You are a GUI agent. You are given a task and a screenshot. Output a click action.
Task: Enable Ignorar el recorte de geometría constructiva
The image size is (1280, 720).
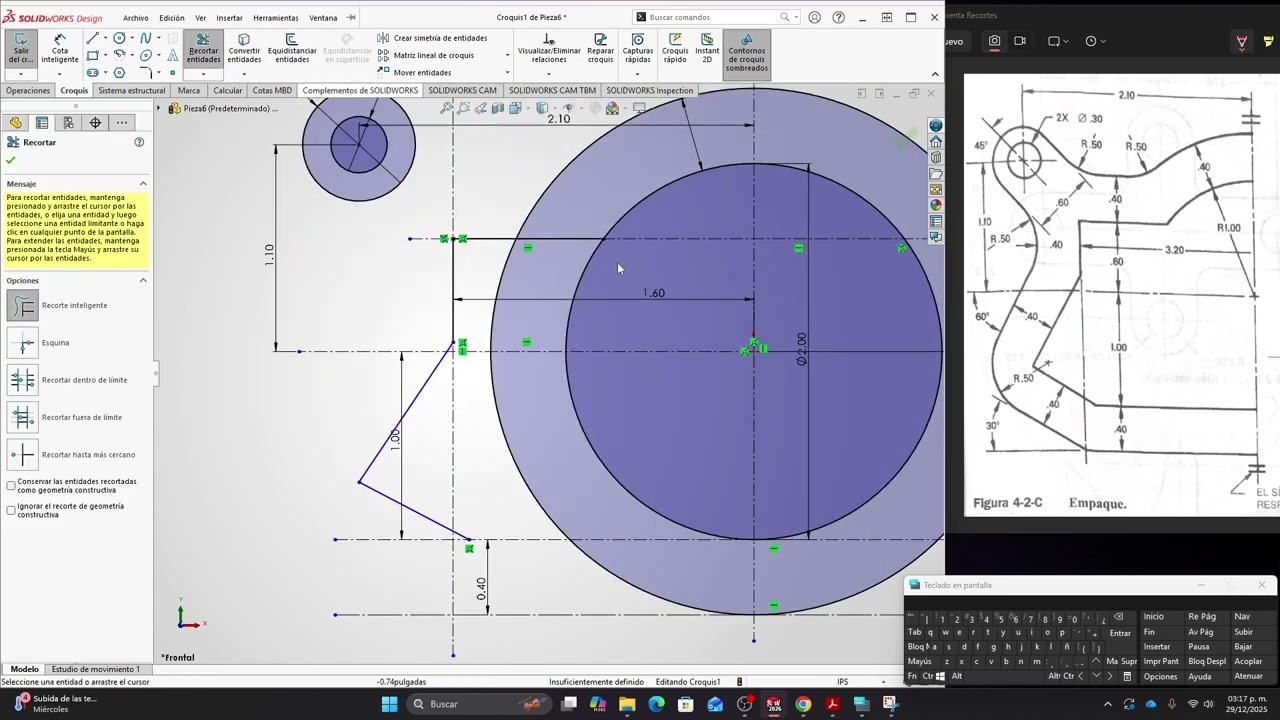(11, 510)
